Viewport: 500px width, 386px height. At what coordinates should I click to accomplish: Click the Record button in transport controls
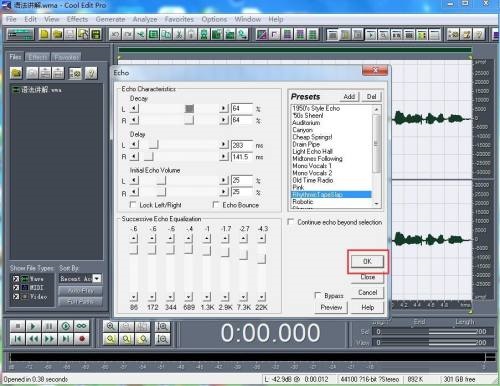82,339
